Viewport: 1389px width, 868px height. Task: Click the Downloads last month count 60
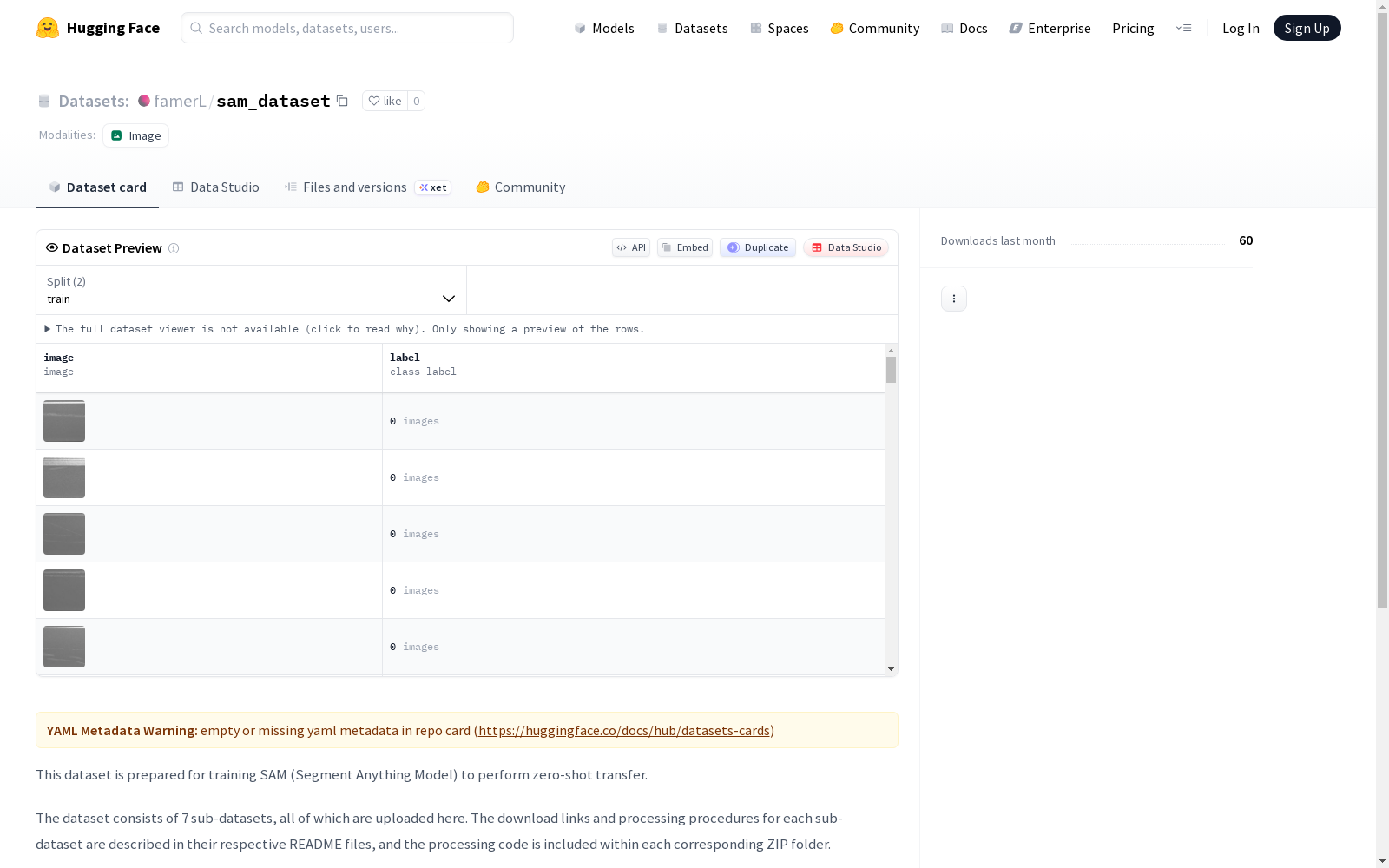coord(1246,240)
